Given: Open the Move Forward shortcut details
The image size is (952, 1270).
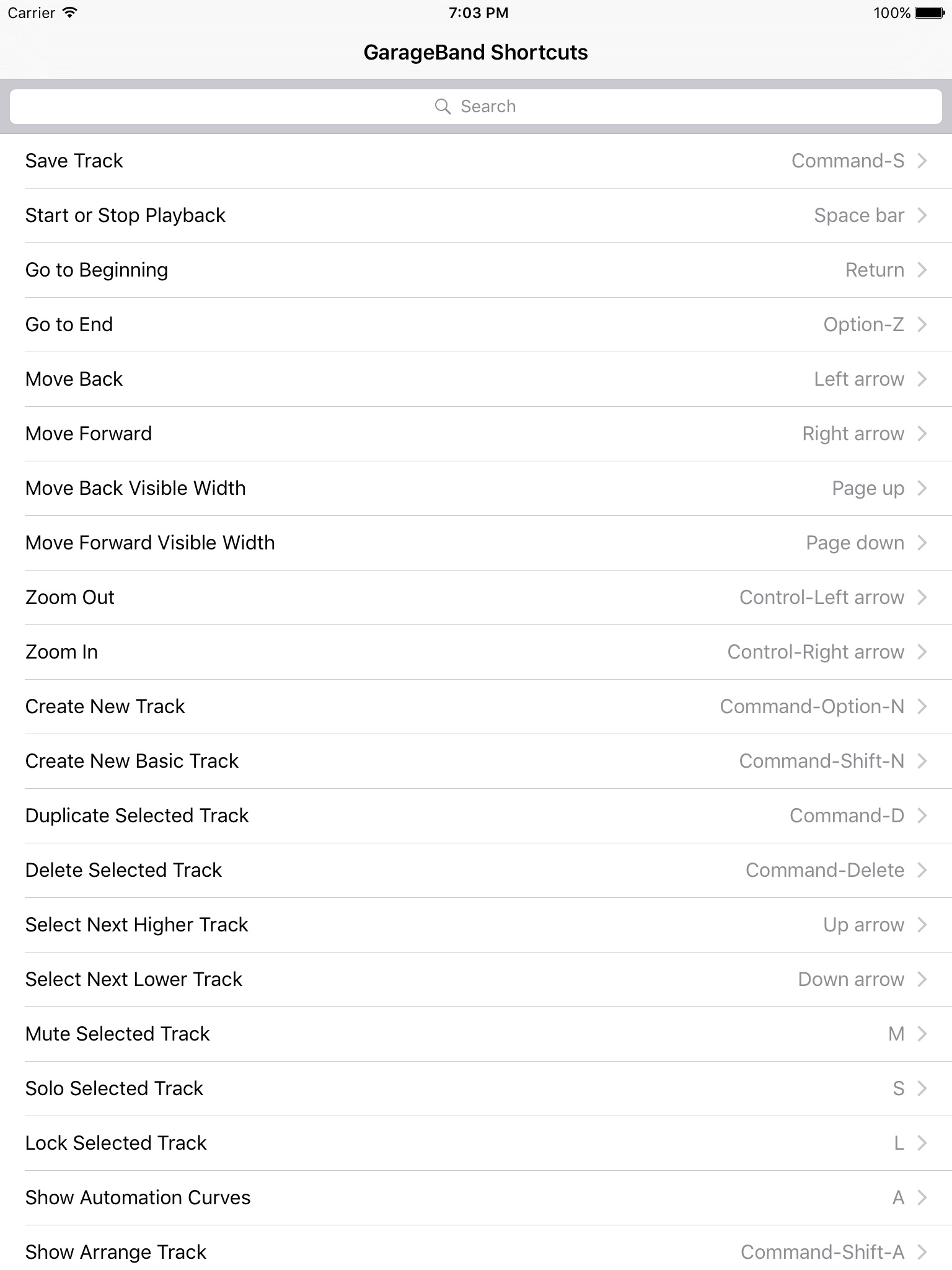Looking at the screenshot, I should (476, 434).
